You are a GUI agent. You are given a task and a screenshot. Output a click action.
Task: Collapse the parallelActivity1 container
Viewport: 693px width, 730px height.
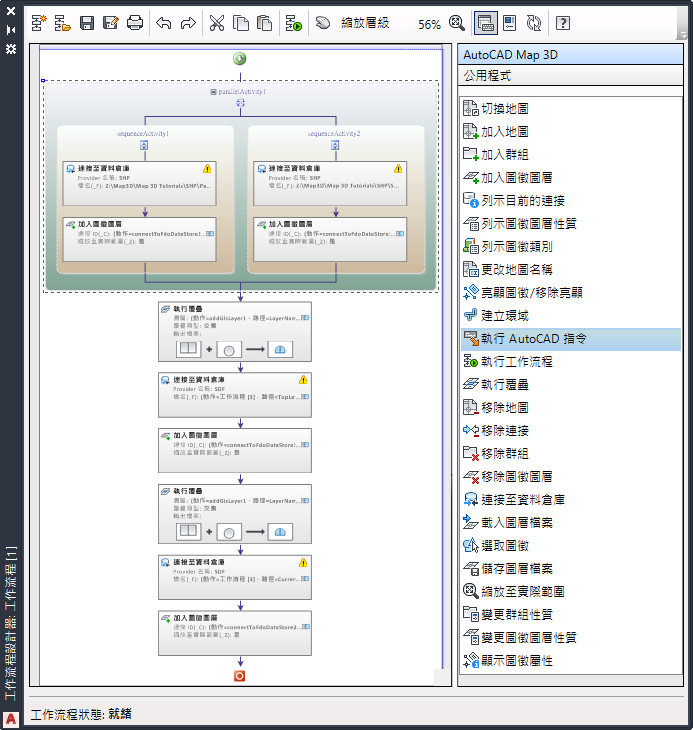[x=213, y=92]
